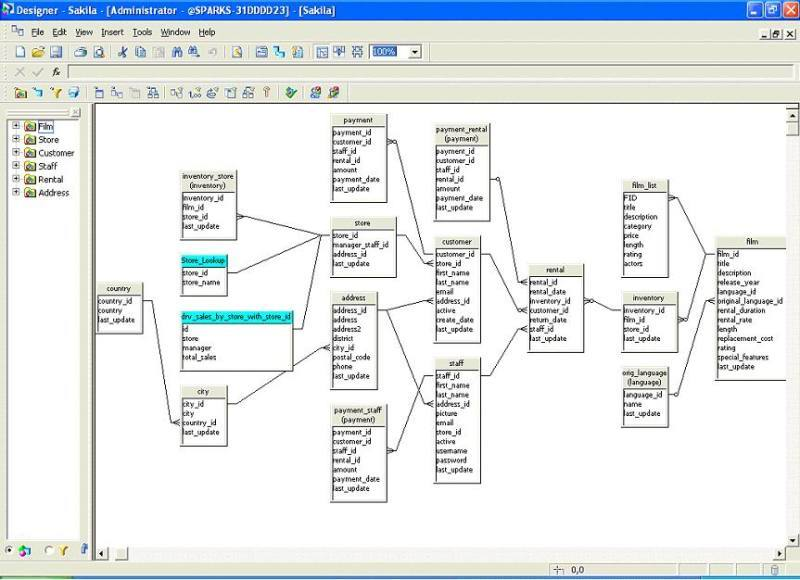Select the filter view radio button
The image size is (800, 580).
tap(48, 550)
